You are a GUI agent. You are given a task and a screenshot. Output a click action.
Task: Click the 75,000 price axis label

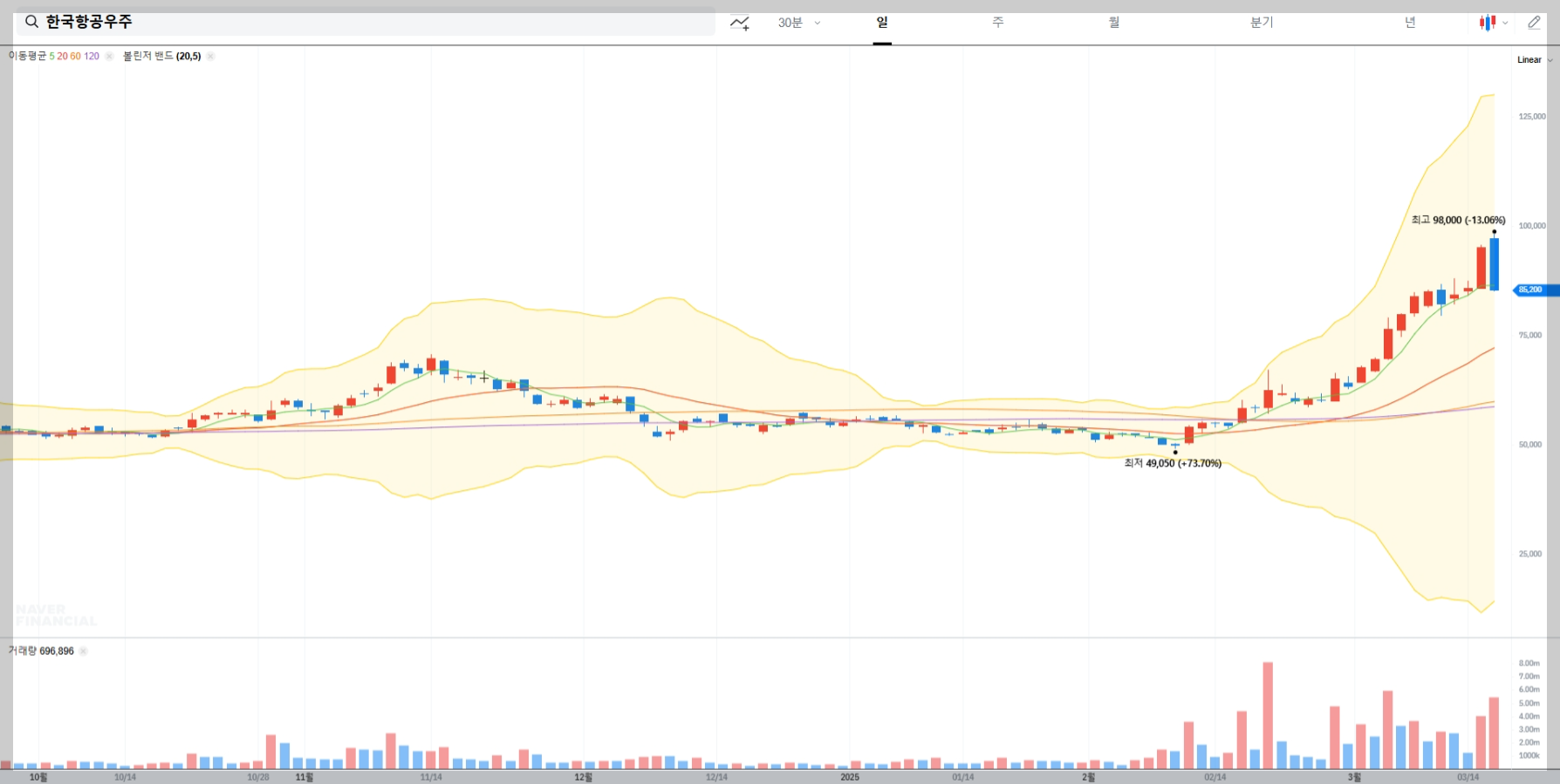pos(1530,336)
